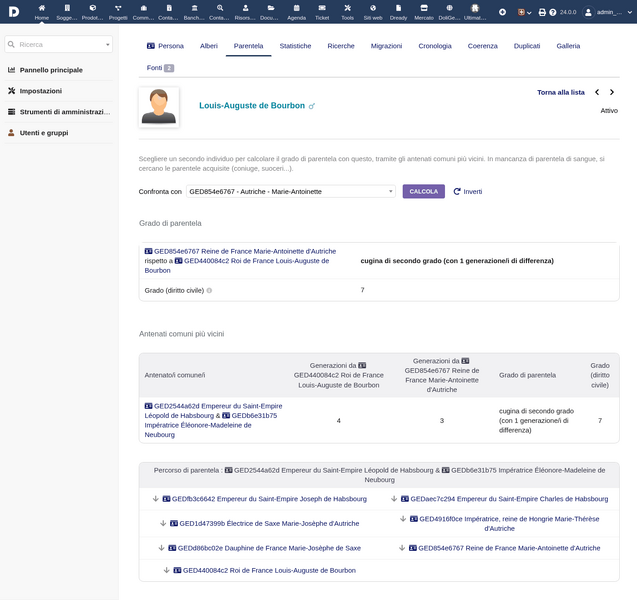Open Utenti e gruppi in sidebar
This screenshot has height=600, width=637.
[44, 133]
